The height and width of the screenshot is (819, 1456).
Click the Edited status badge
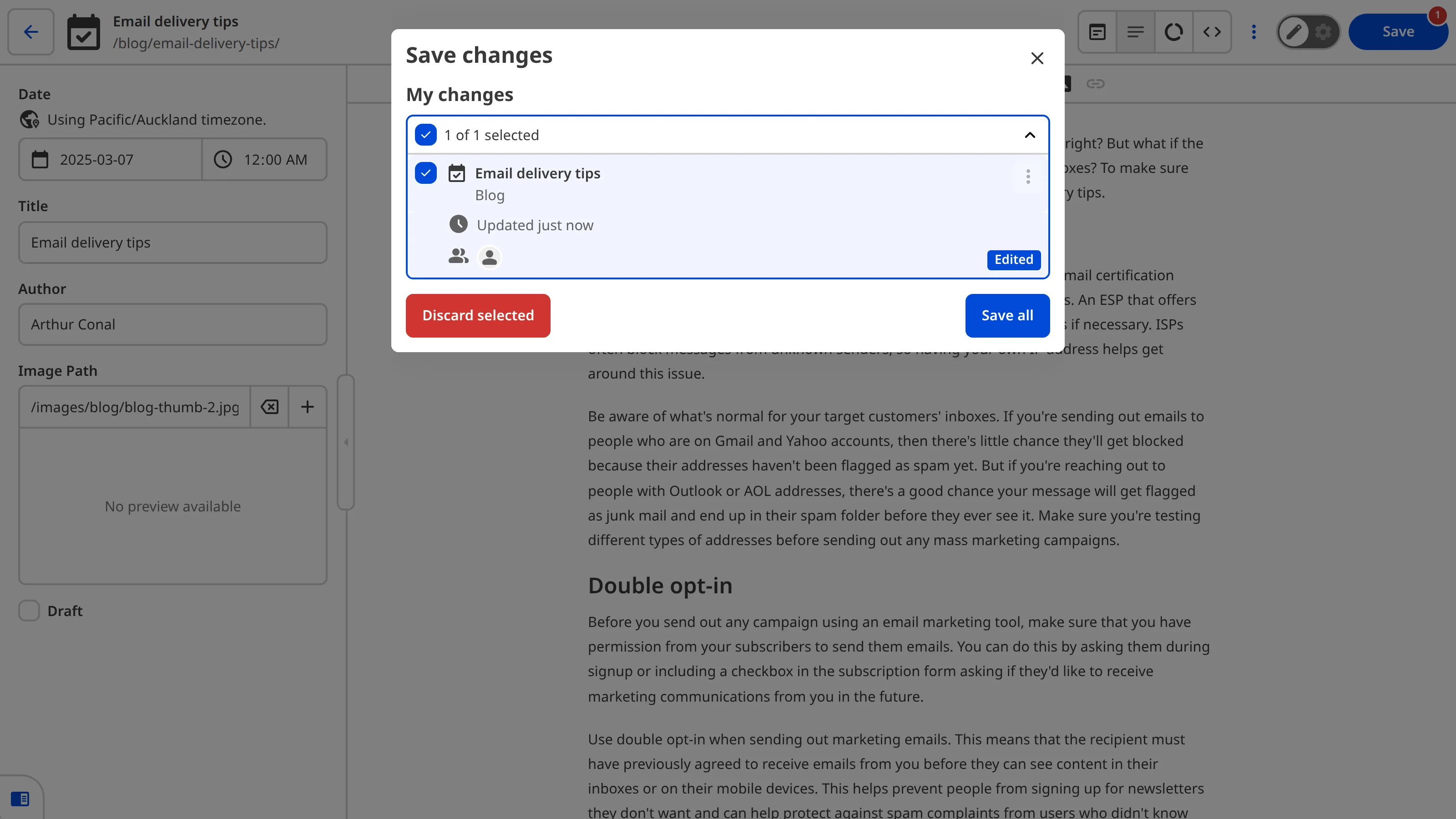tap(1013, 259)
